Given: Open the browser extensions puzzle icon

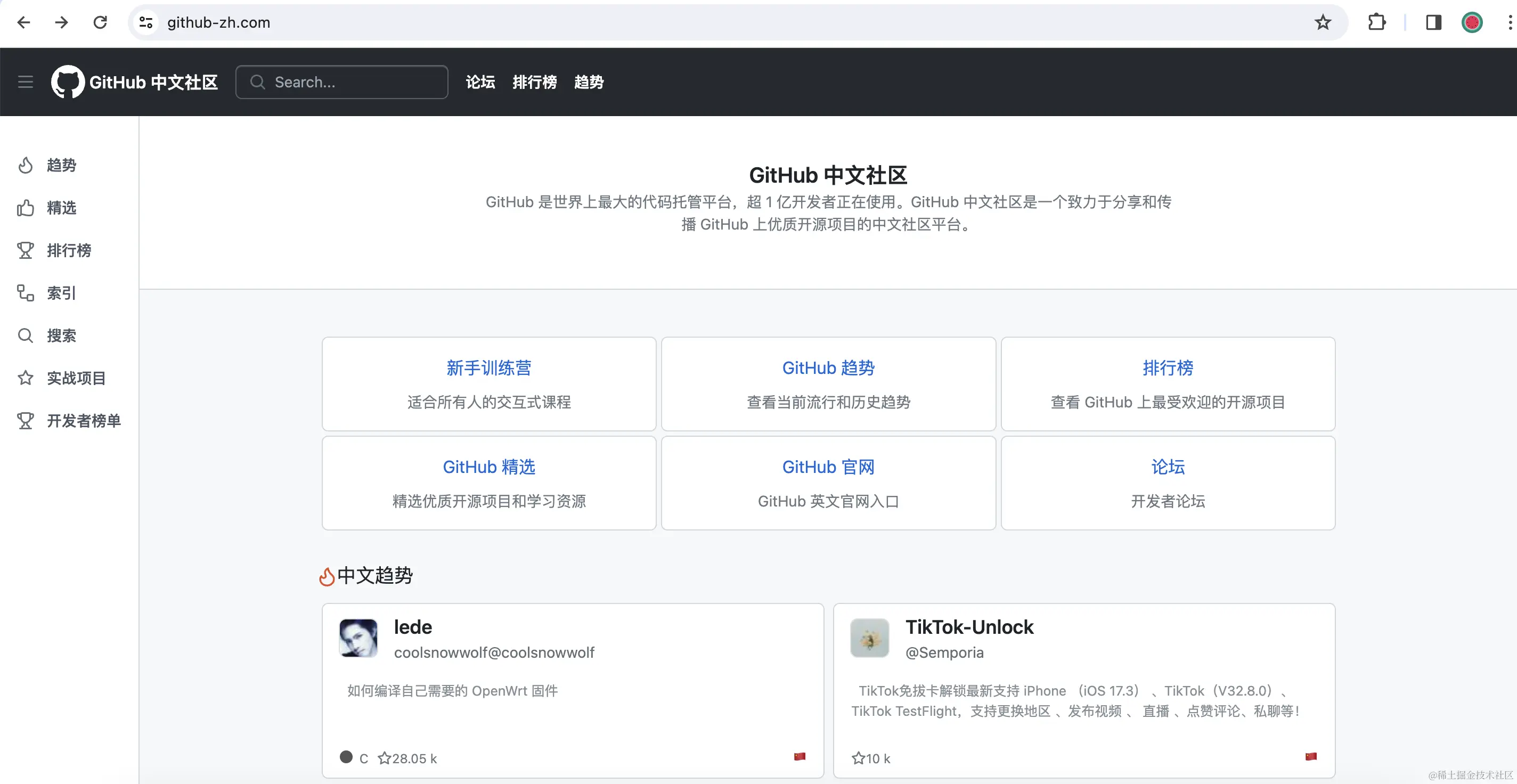Looking at the screenshot, I should pos(1376,22).
